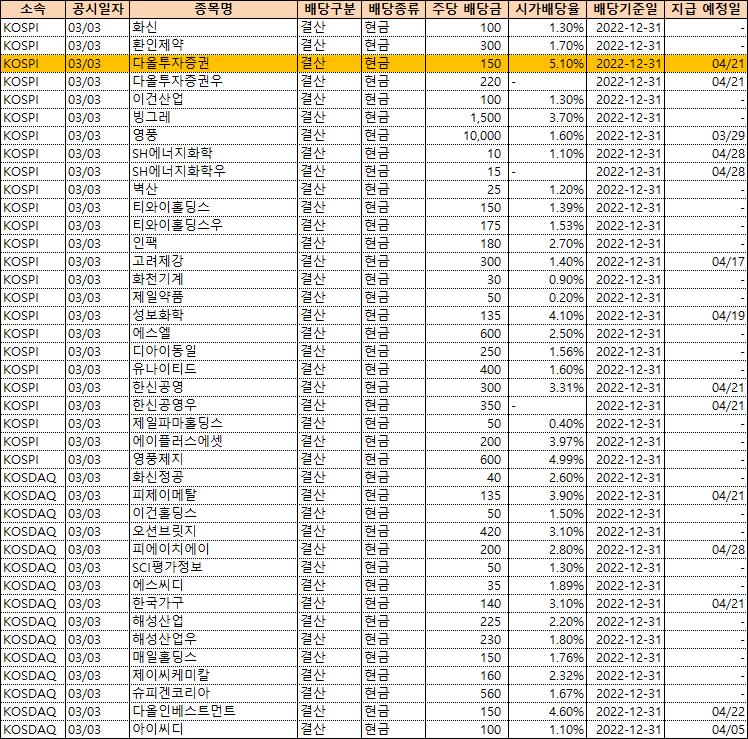Image resolution: width=748 pixels, height=739 pixels.
Task: Click the stock name 빙그레
Action: click(x=151, y=117)
